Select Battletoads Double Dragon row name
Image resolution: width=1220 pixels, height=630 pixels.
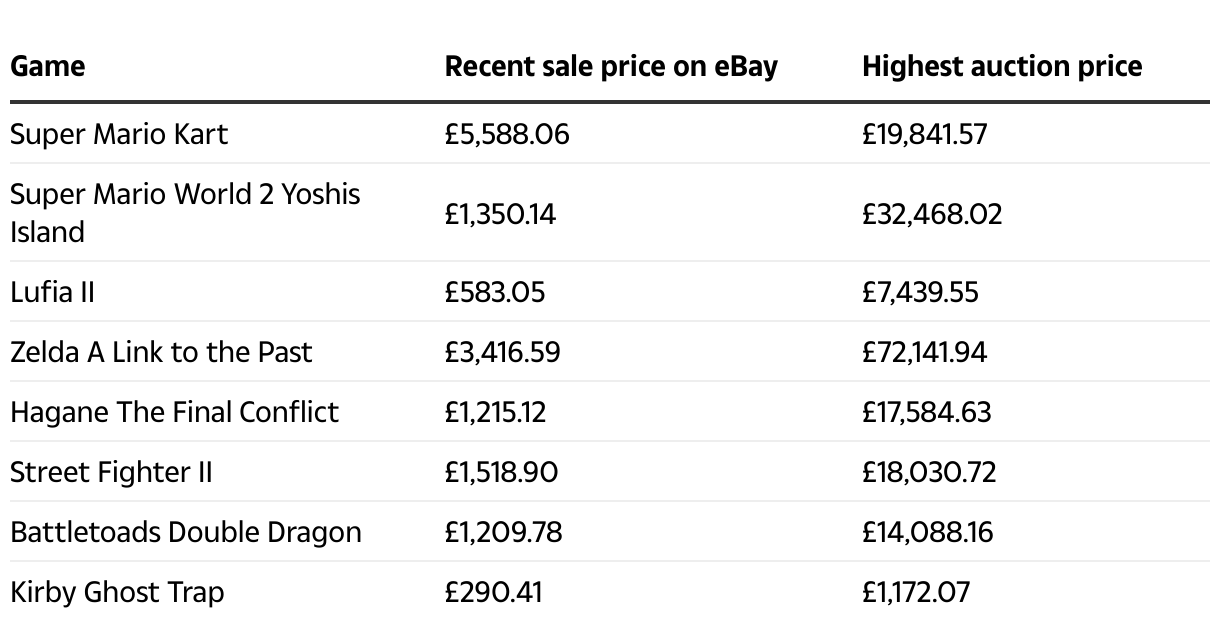pyautogui.click(x=186, y=532)
